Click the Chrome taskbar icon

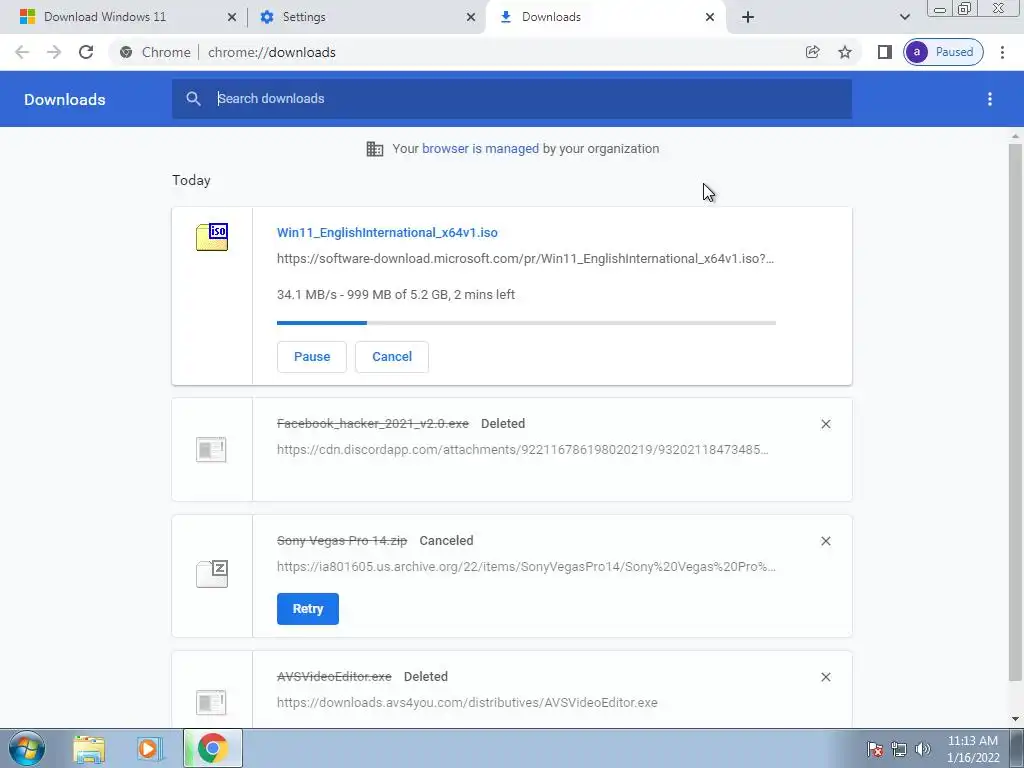coord(213,748)
